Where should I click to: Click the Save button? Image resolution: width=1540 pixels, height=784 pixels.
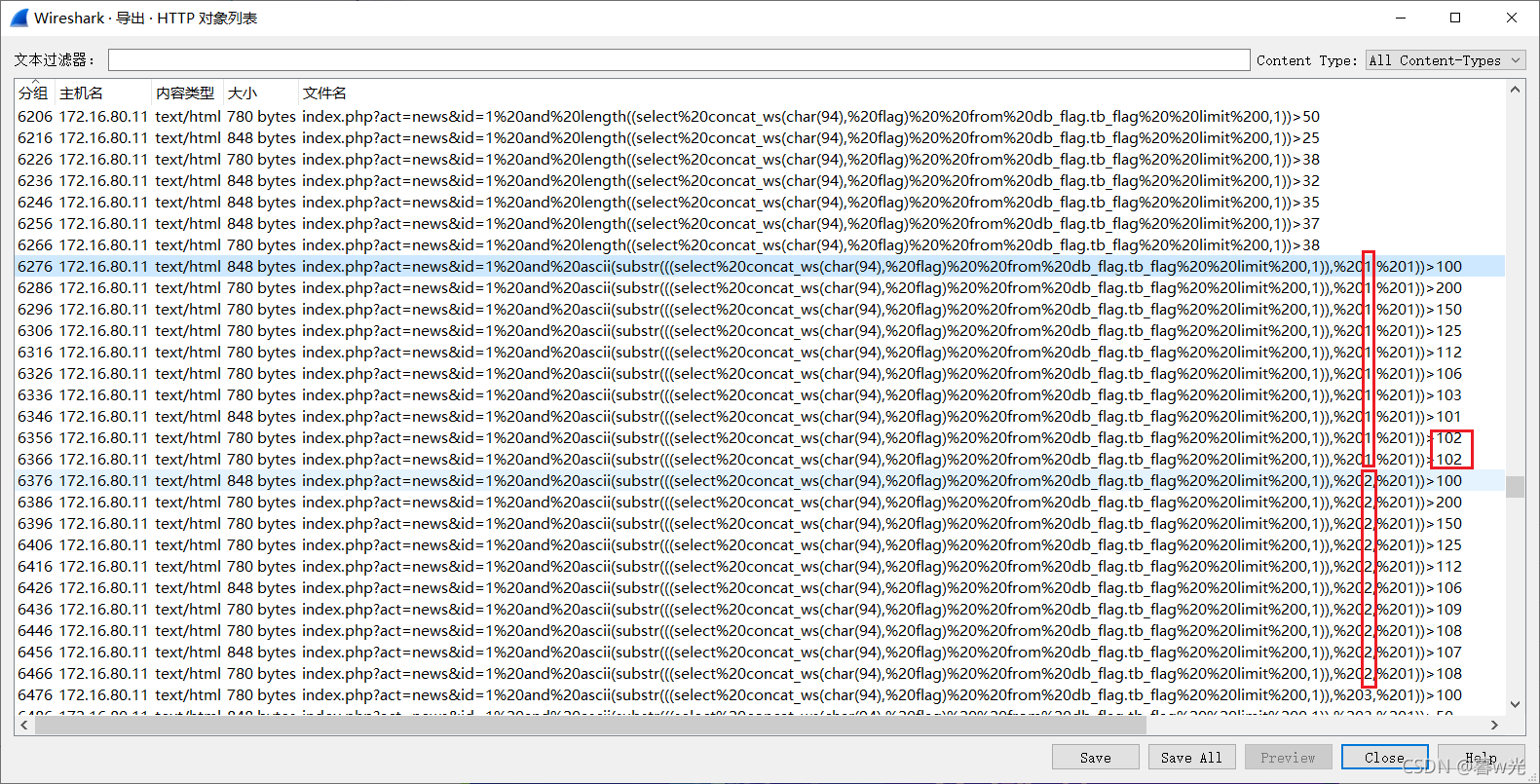(x=1096, y=758)
